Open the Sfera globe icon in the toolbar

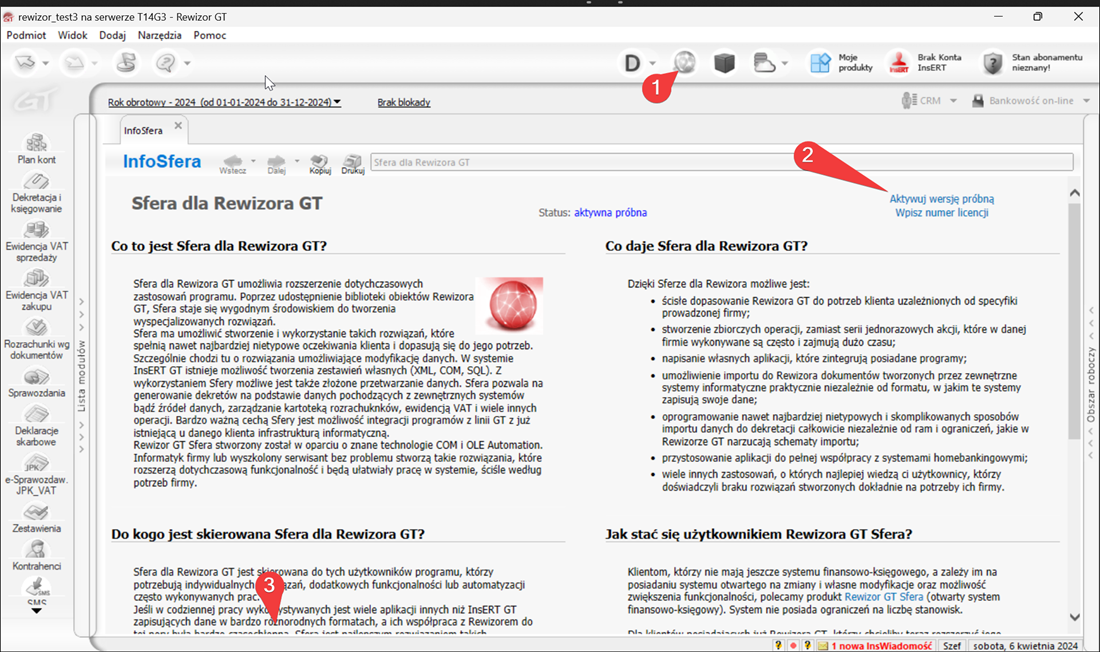pyautogui.click(x=685, y=62)
